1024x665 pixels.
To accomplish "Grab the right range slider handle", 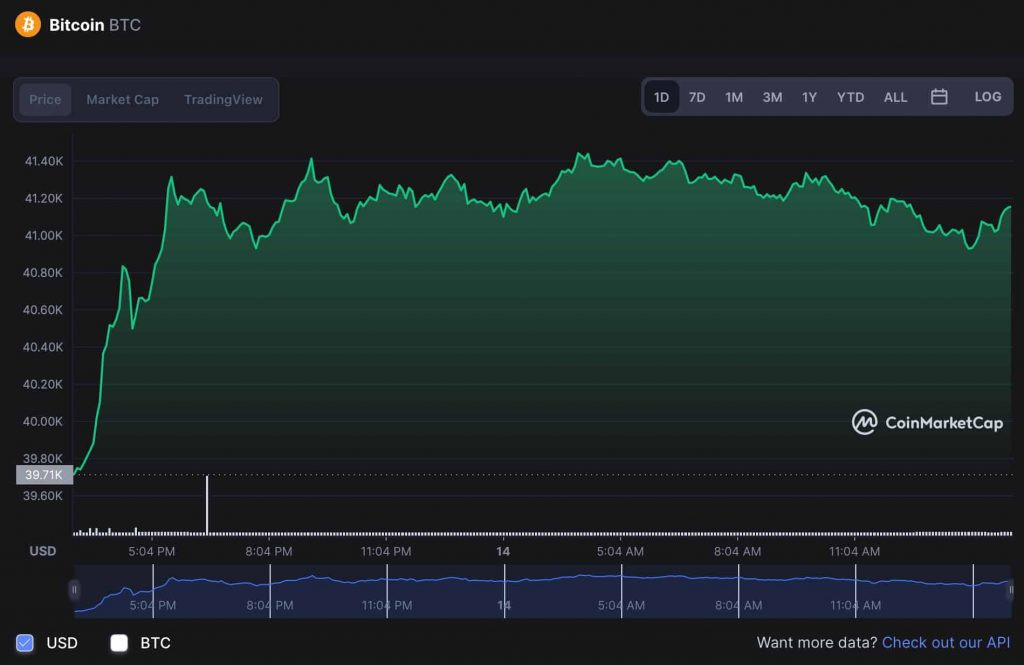I will (x=1010, y=590).
